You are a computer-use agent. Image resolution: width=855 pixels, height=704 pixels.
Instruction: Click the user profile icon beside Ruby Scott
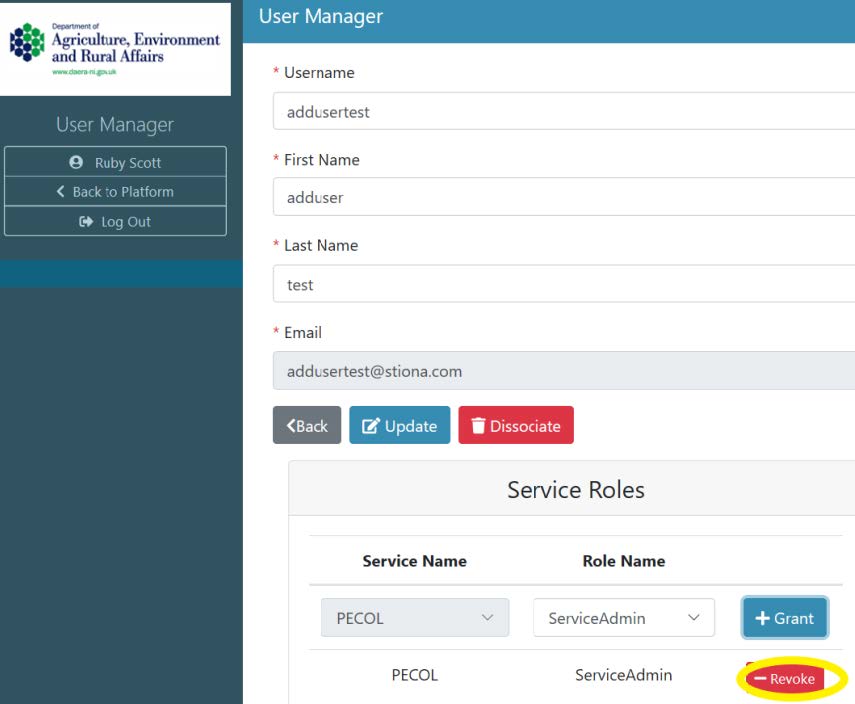tap(75, 161)
